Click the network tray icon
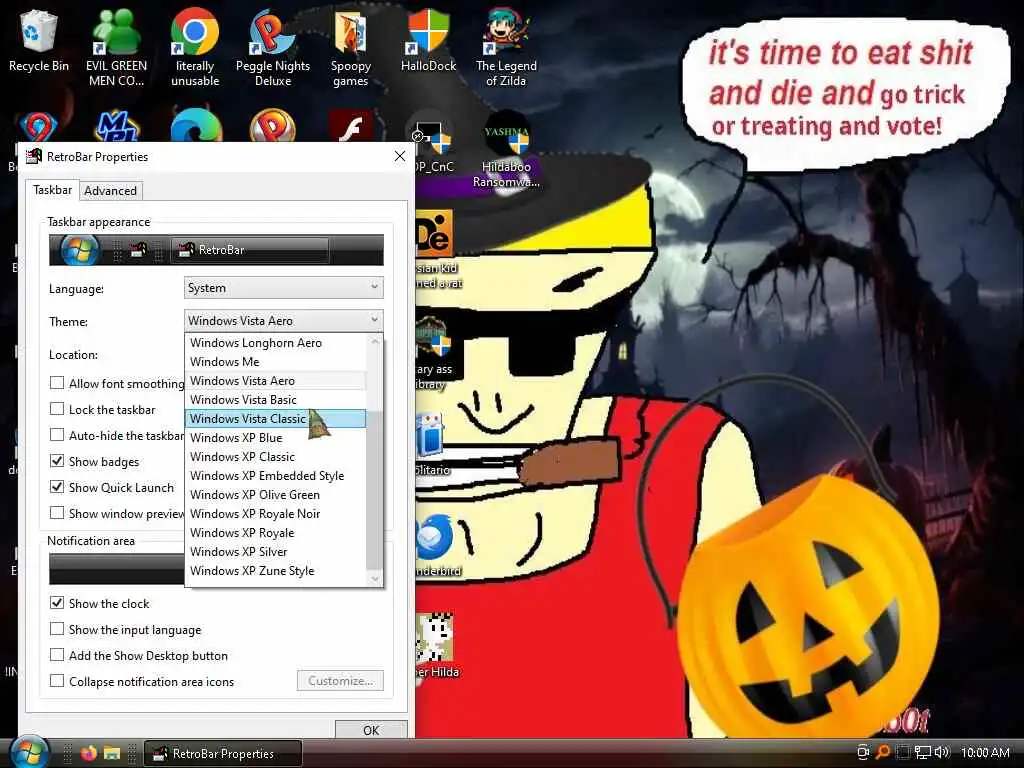This screenshot has width=1024, height=768. (x=922, y=752)
